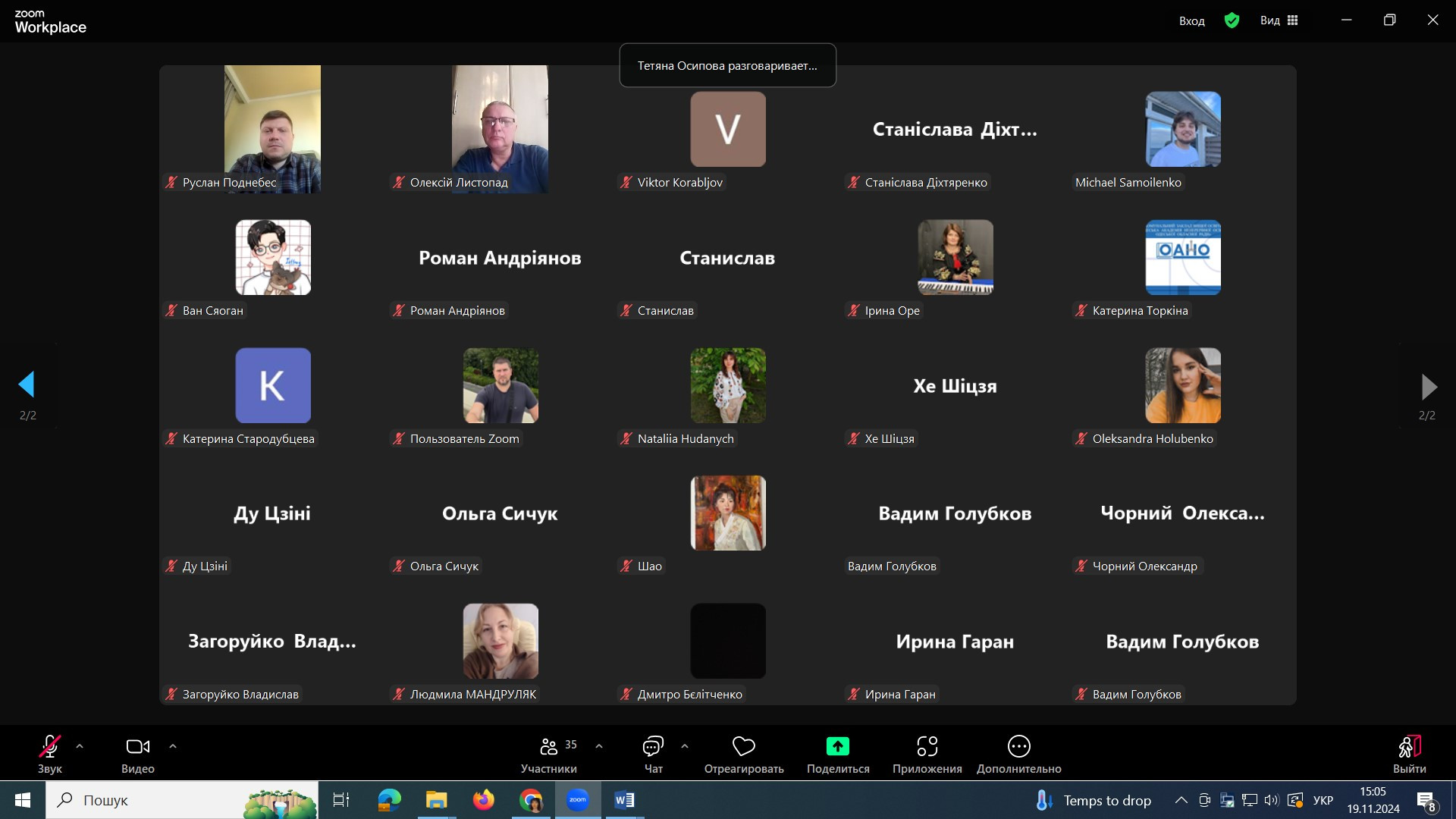
Task: Click the green encryption shield icon
Action: [x=1232, y=20]
